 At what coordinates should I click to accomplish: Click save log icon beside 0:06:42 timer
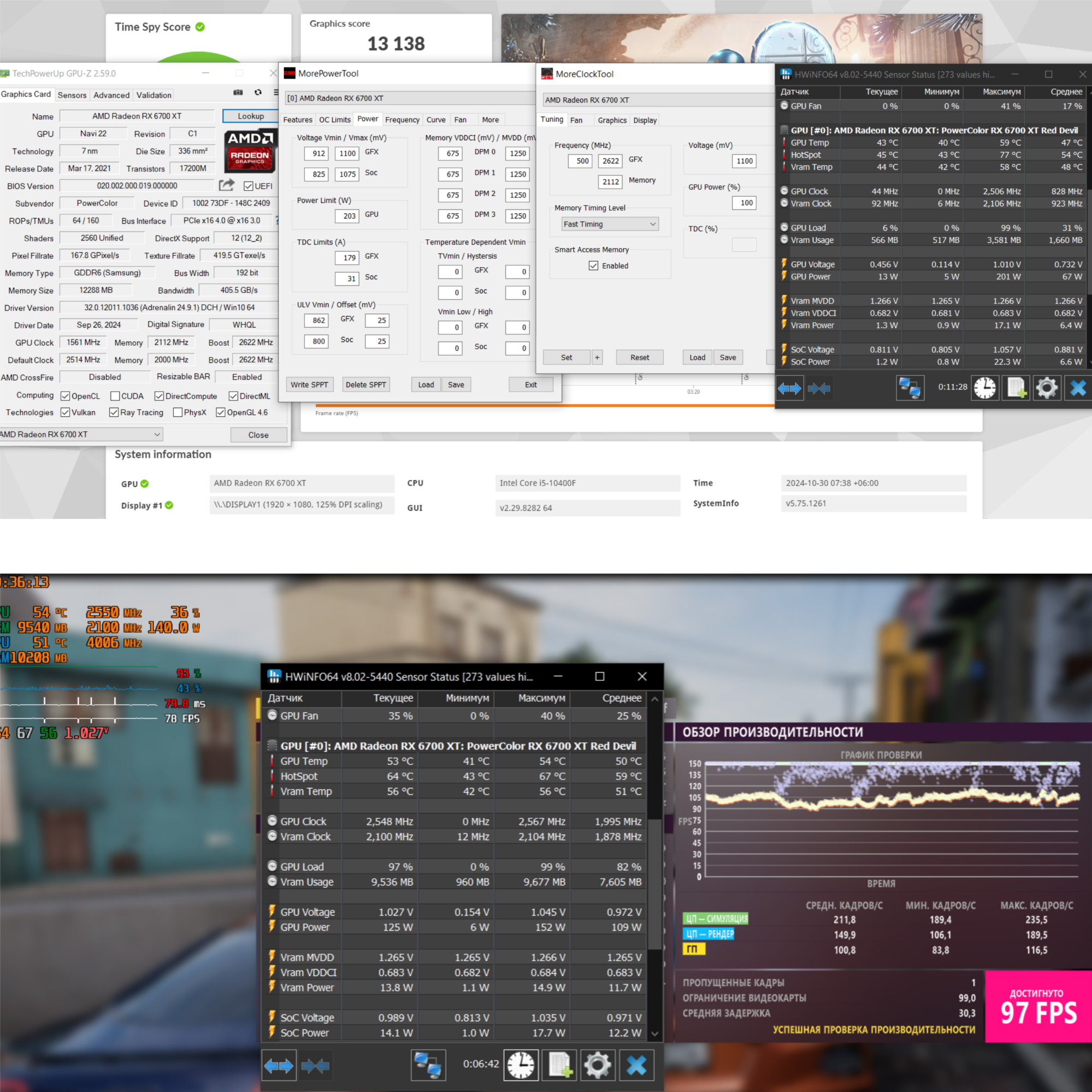click(x=559, y=1065)
